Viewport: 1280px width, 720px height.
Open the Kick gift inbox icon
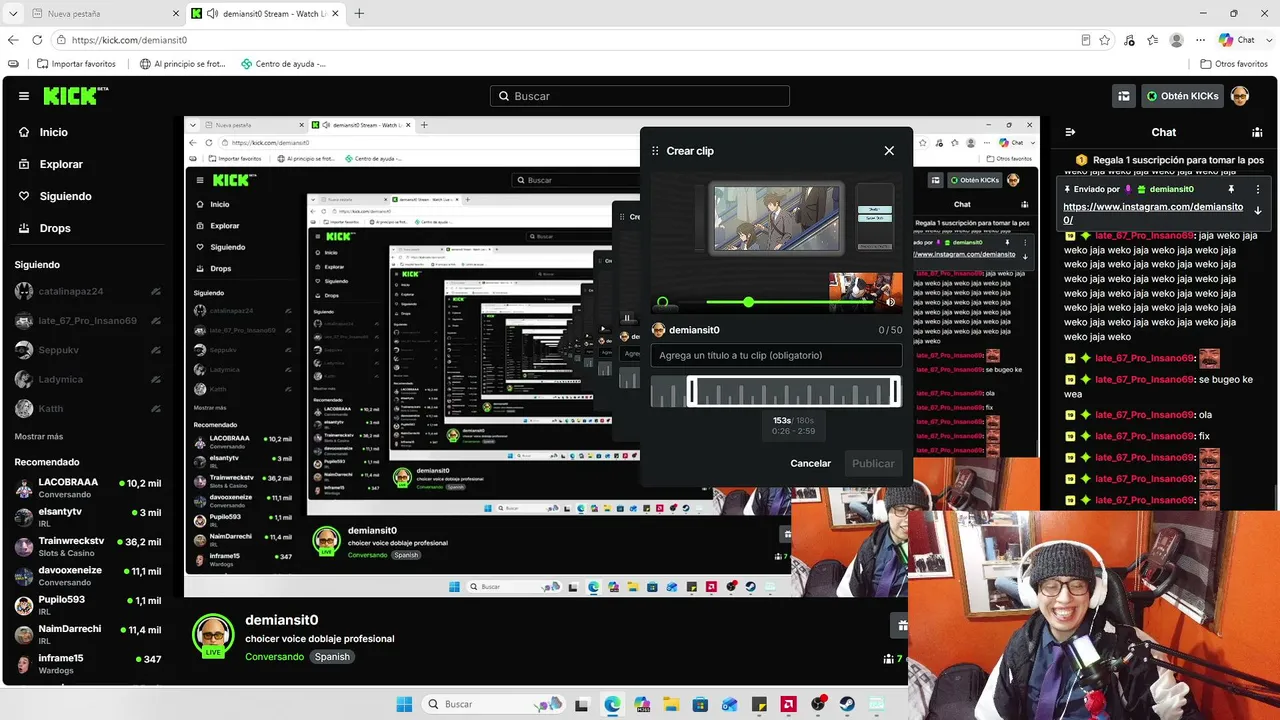point(1124,96)
